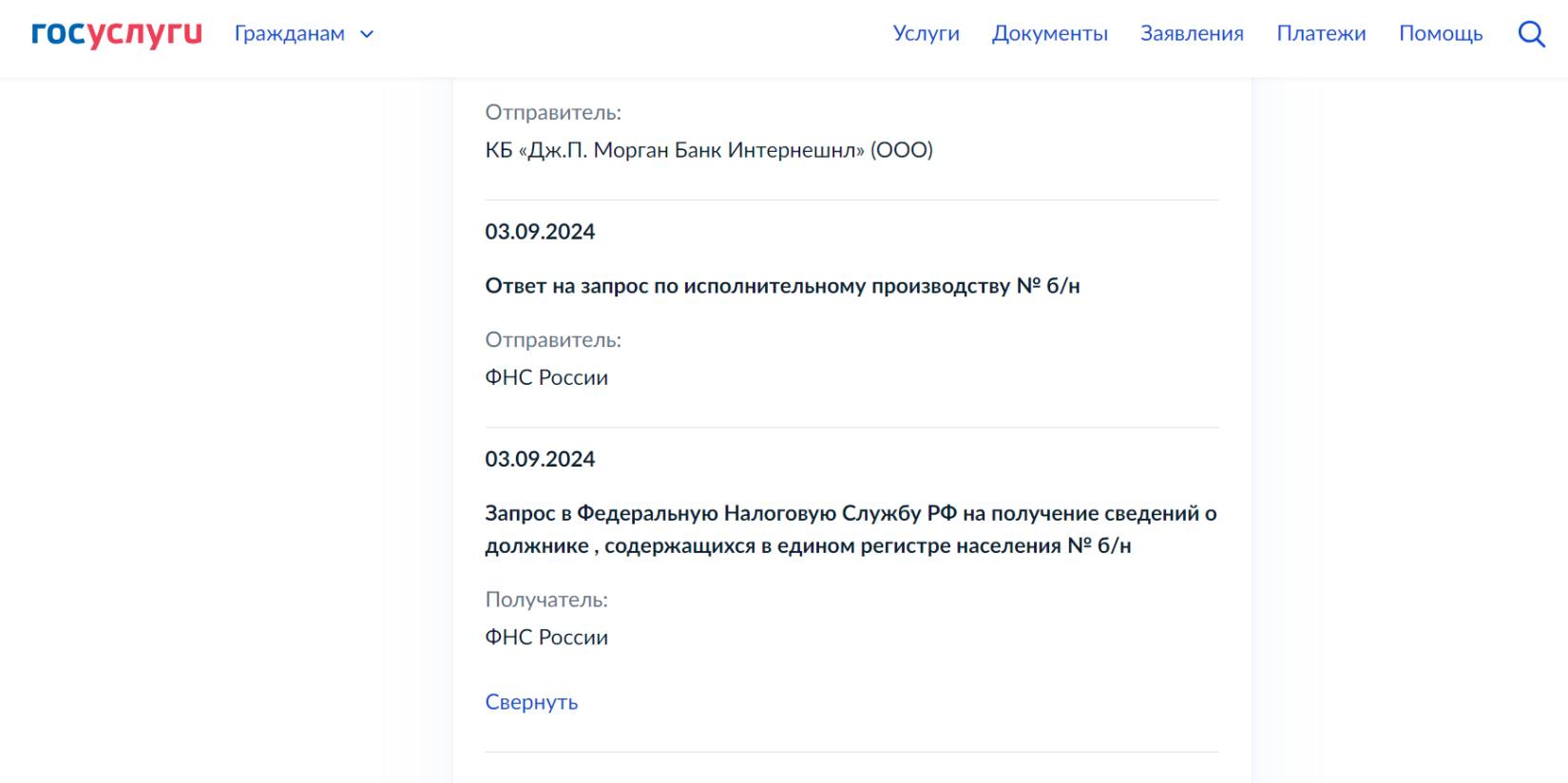This screenshot has height=783, width=1568.
Task: Click the date above the Запрос в Федеральную entry
Action: point(540,459)
